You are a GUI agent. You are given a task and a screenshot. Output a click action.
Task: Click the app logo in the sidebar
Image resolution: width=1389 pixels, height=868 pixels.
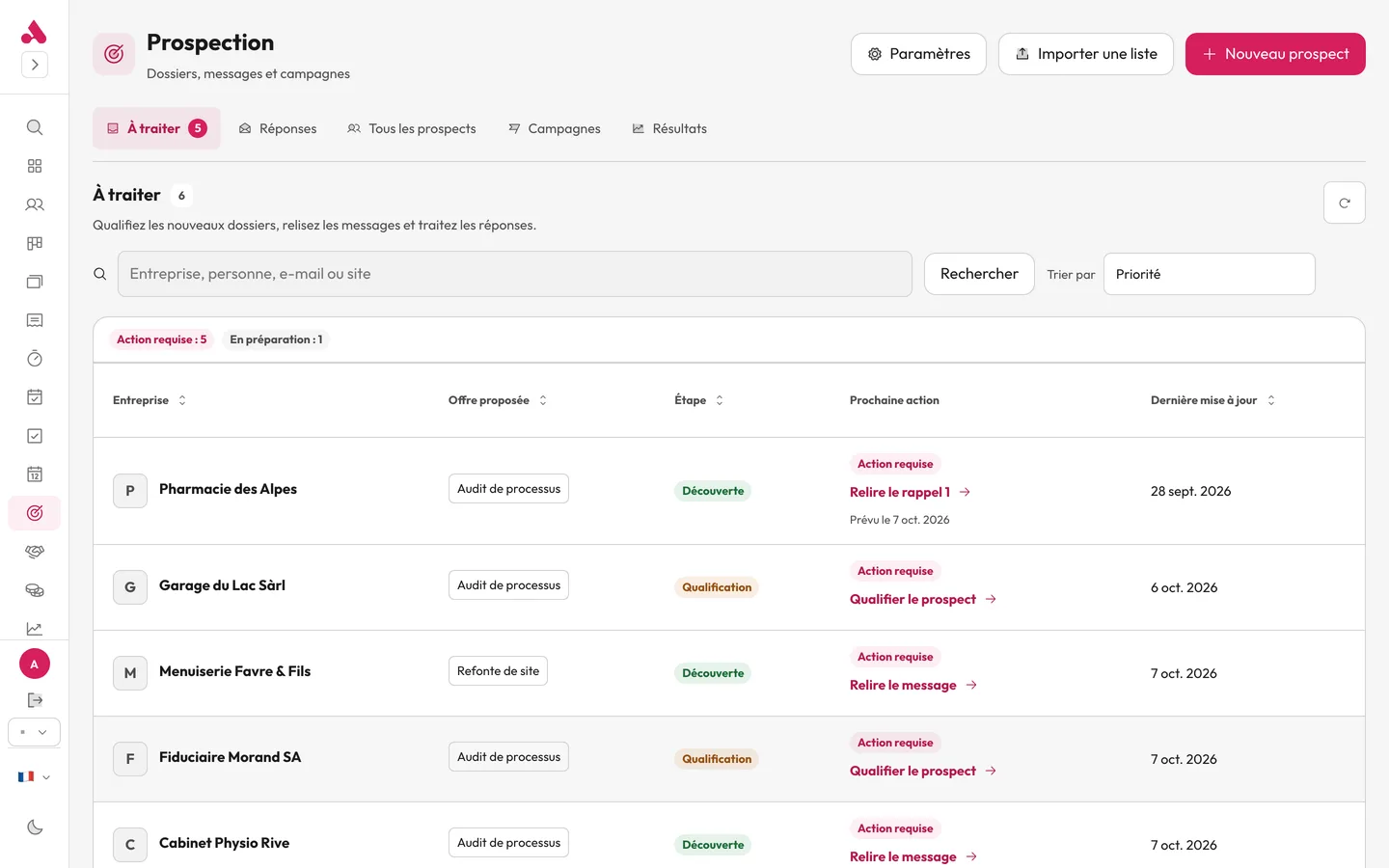pos(34,32)
